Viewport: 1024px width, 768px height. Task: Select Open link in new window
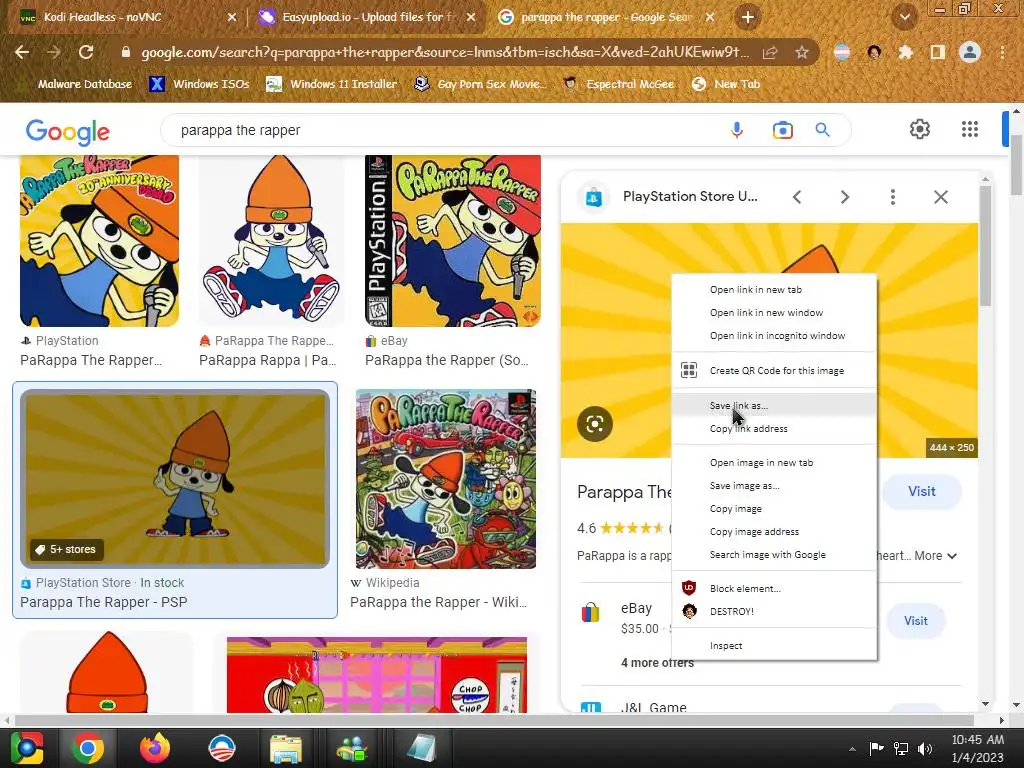click(775, 313)
